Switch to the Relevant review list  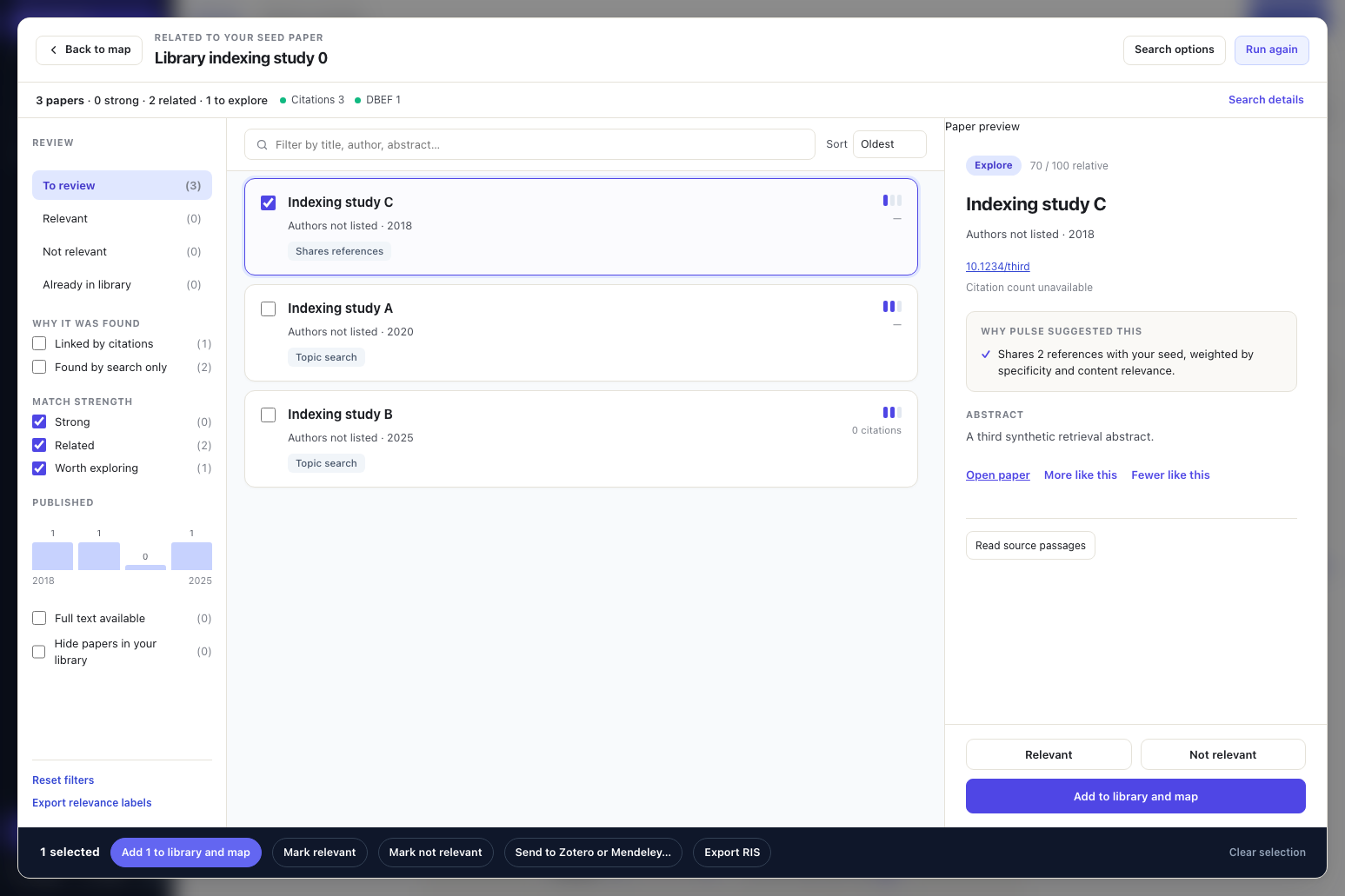[x=122, y=218]
